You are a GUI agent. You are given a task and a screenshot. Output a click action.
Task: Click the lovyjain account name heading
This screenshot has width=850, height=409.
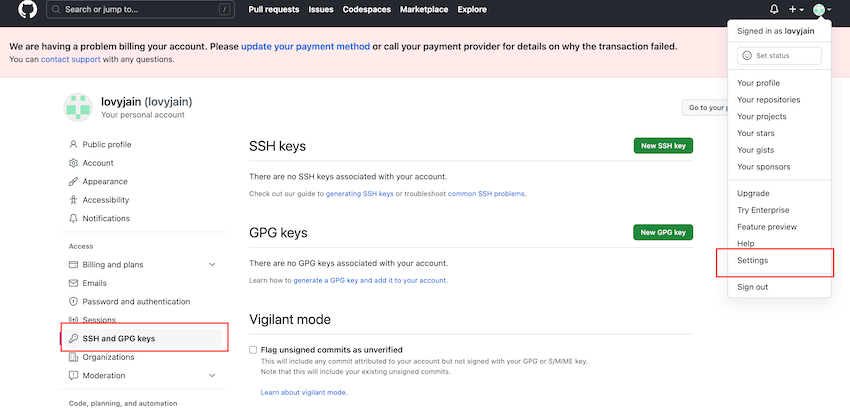click(146, 101)
